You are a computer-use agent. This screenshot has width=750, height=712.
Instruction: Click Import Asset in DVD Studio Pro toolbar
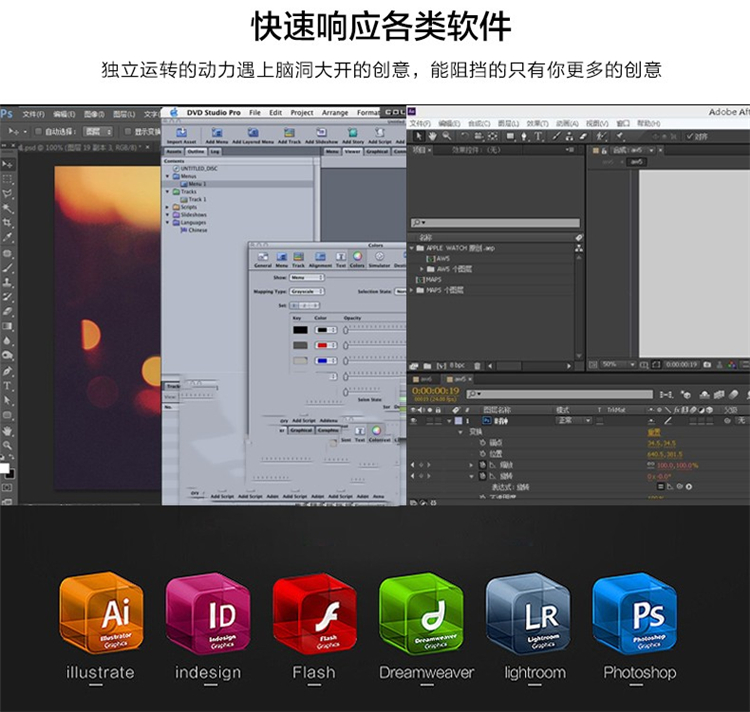click(182, 136)
